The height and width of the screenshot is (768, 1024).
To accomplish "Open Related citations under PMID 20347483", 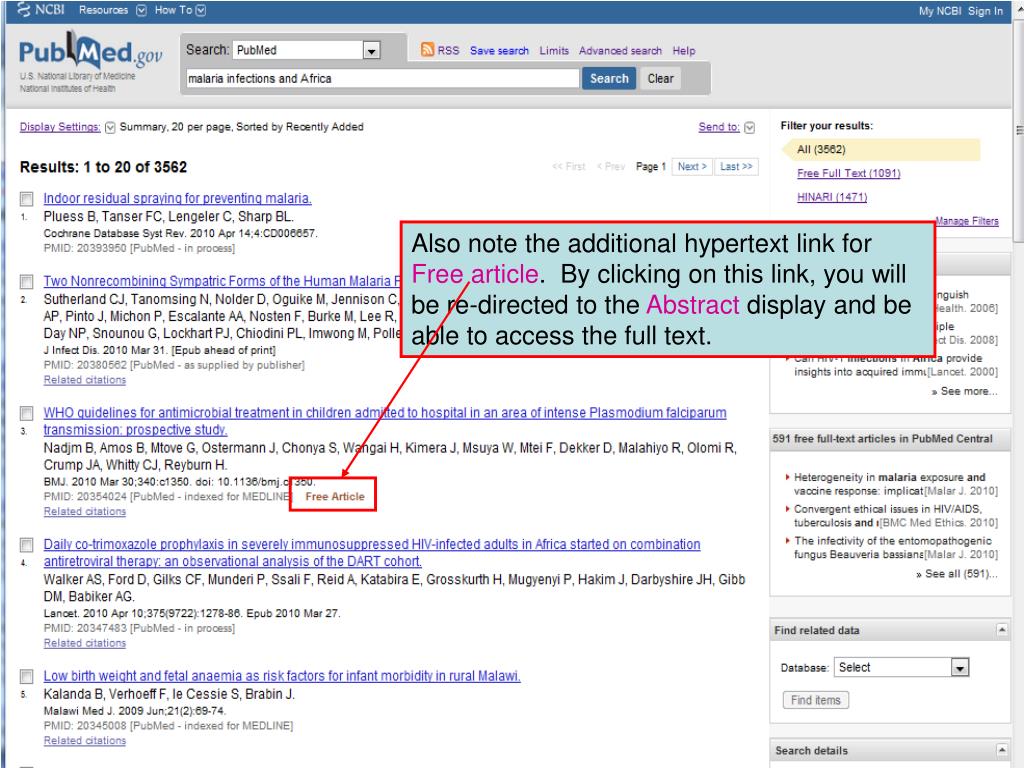I will coord(85,643).
